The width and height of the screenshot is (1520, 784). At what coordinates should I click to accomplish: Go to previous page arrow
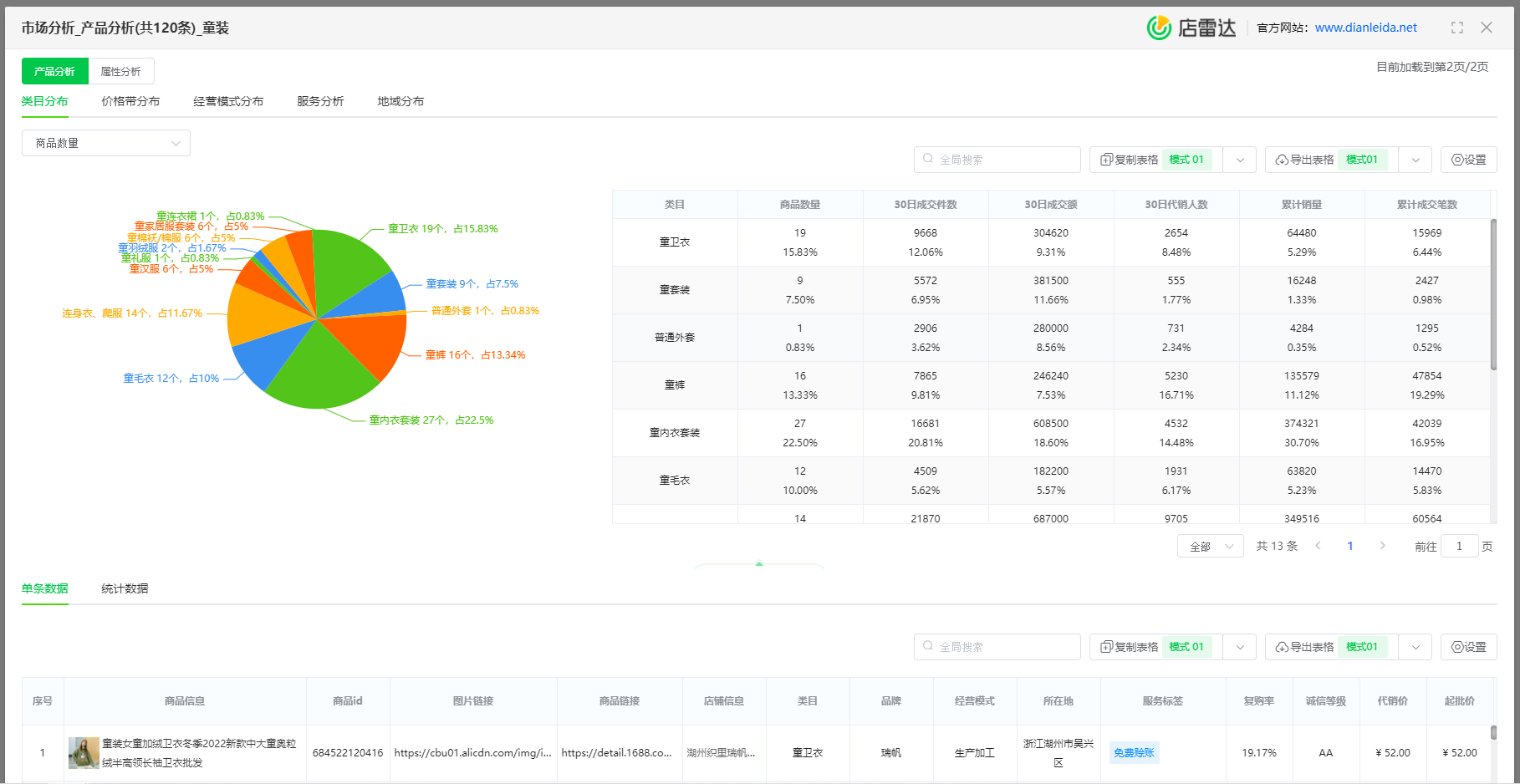[x=1319, y=546]
